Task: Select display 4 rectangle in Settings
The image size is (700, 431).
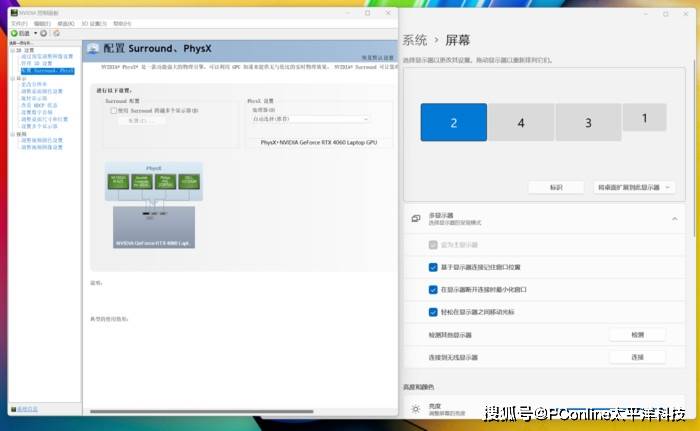Action: (521, 122)
